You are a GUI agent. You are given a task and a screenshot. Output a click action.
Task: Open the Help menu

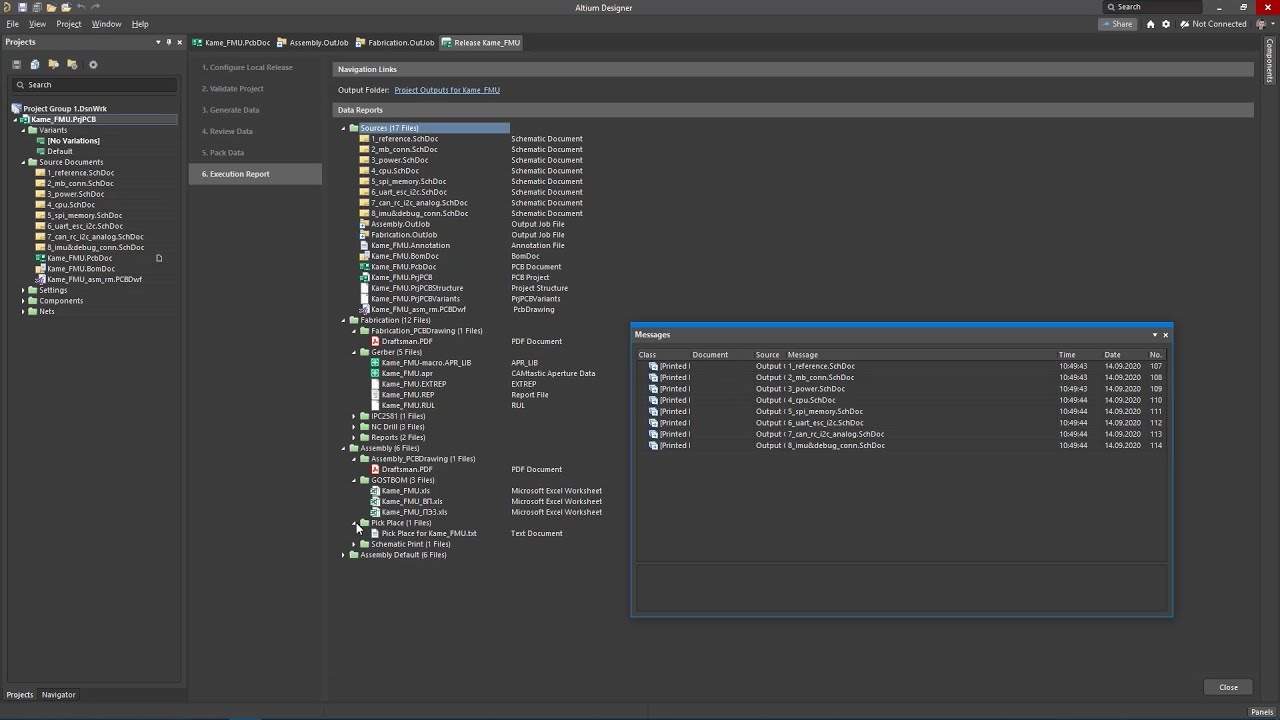click(140, 24)
